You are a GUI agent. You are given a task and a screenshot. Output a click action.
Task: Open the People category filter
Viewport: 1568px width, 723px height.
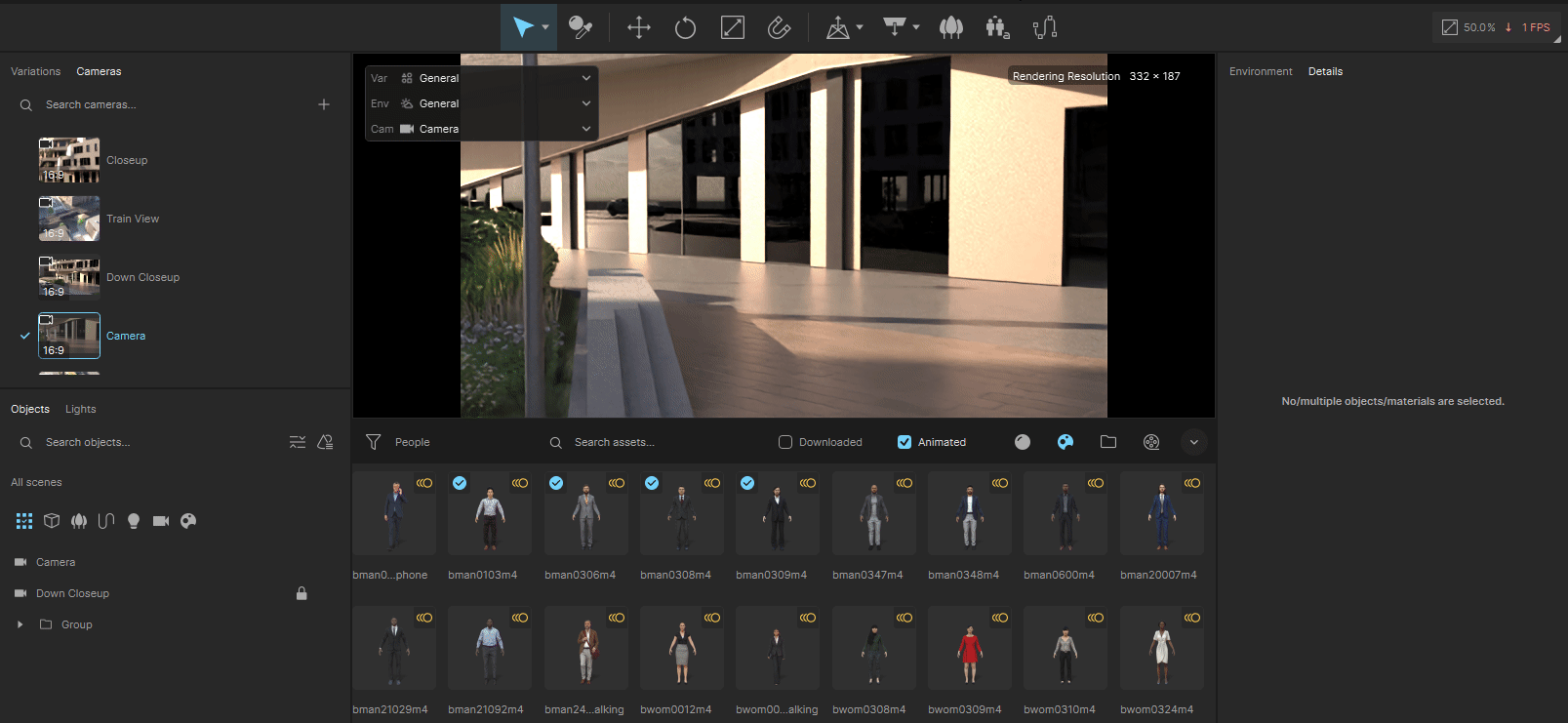pyautogui.click(x=398, y=442)
